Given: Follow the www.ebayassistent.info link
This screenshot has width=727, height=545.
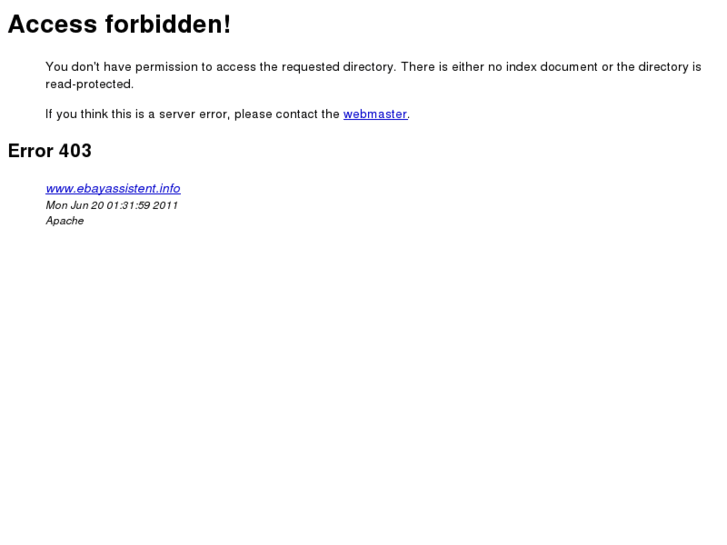Looking at the screenshot, I should 113,188.
